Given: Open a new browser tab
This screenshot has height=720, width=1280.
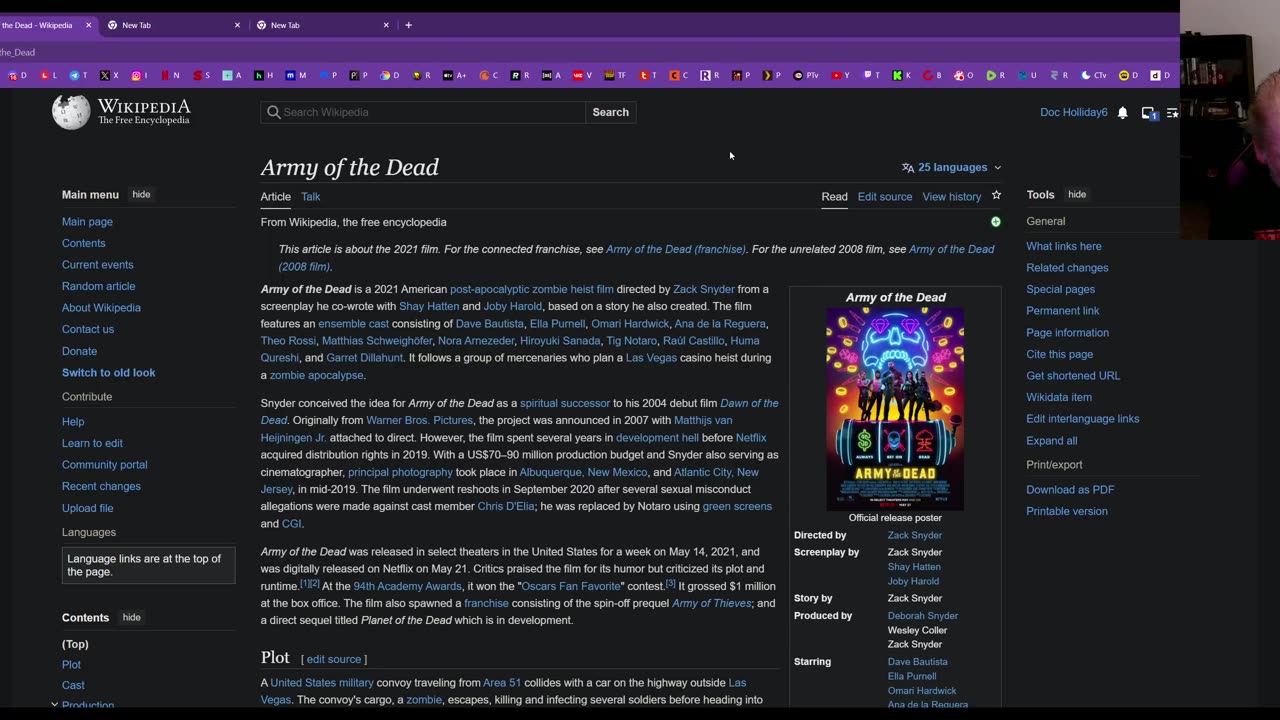Looking at the screenshot, I should coord(408,25).
